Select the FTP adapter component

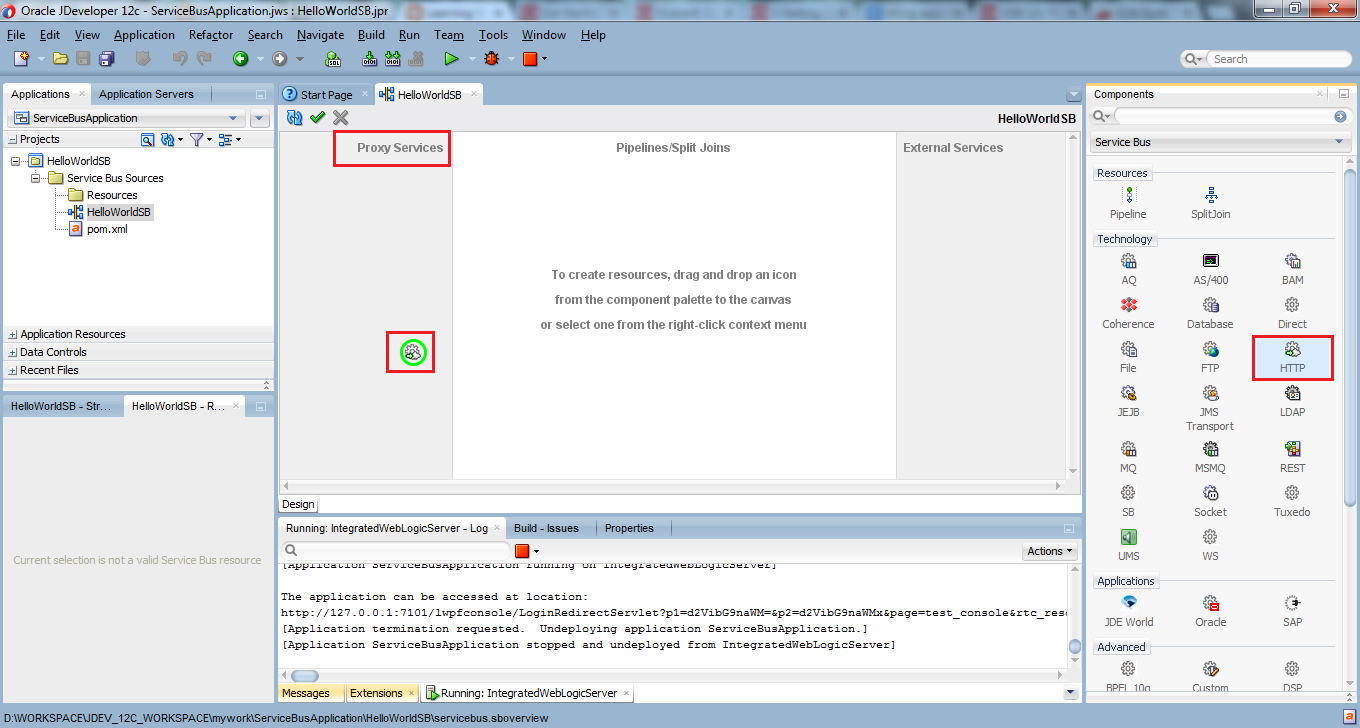click(x=1210, y=356)
